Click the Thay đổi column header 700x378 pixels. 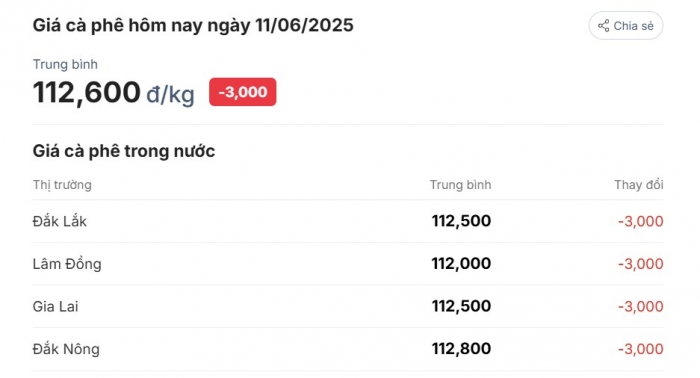pos(639,185)
